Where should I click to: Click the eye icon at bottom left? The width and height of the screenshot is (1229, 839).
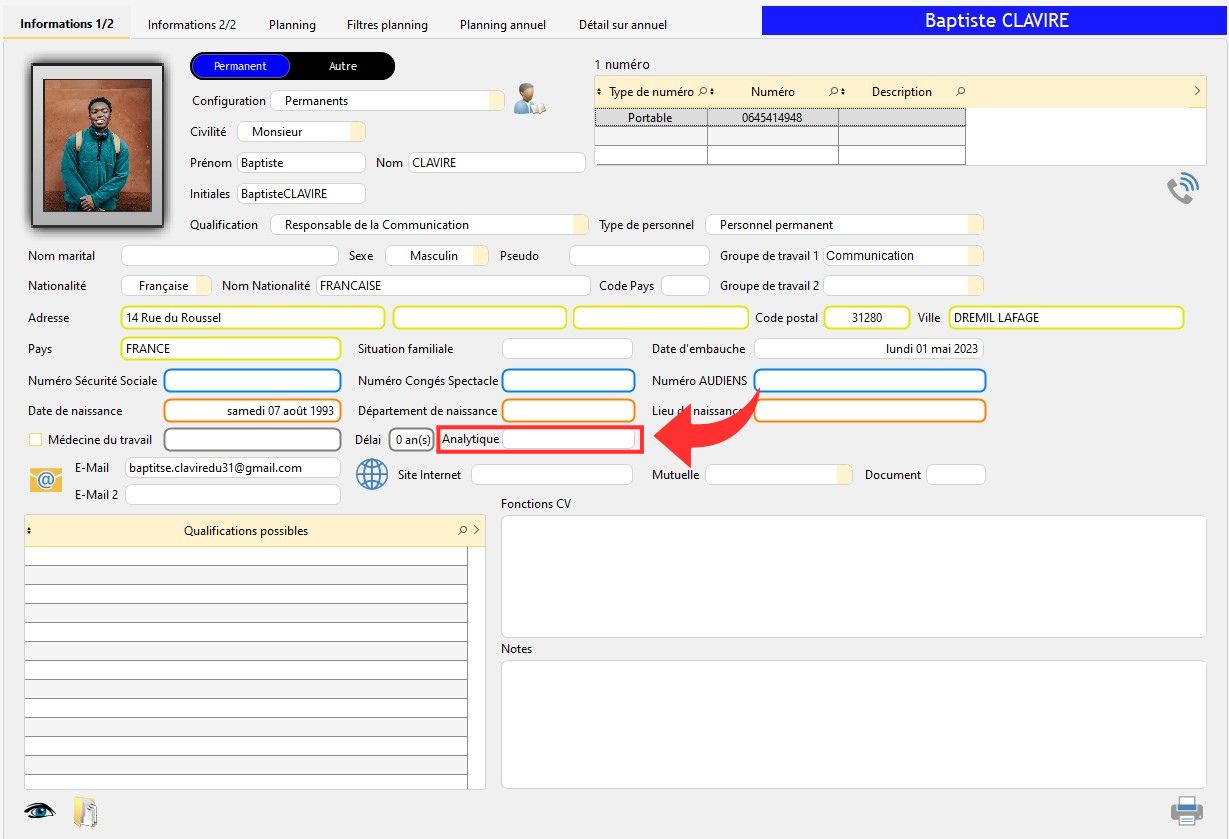pos(40,810)
